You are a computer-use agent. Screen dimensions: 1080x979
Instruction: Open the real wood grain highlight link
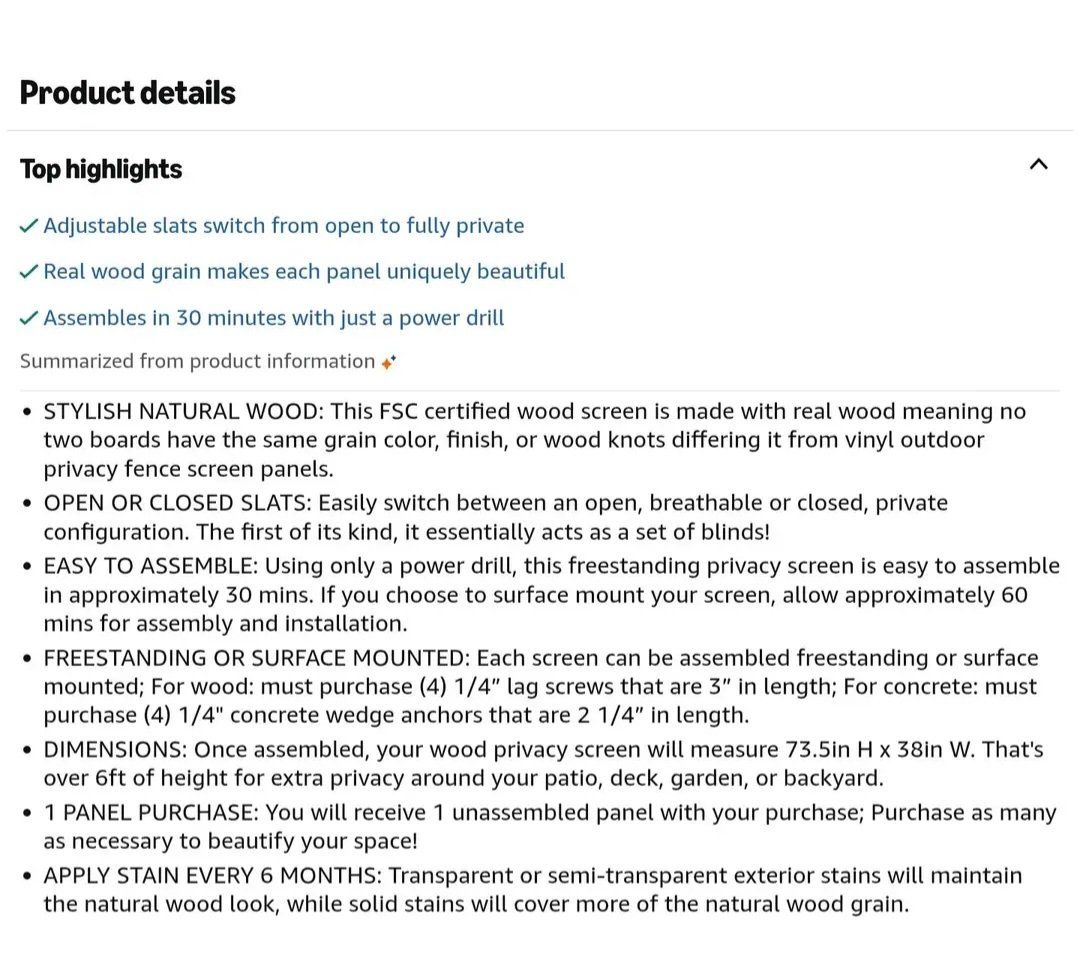tap(304, 272)
